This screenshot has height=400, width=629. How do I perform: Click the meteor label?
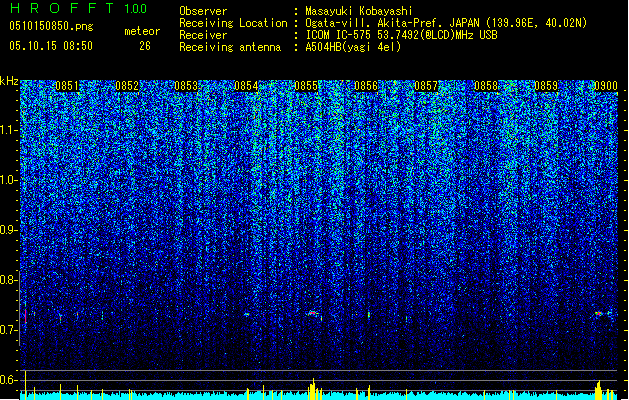pos(142,31)
